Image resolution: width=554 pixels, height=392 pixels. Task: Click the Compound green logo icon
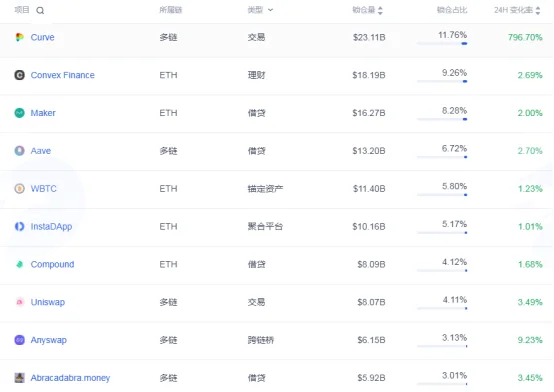point(19,264)
